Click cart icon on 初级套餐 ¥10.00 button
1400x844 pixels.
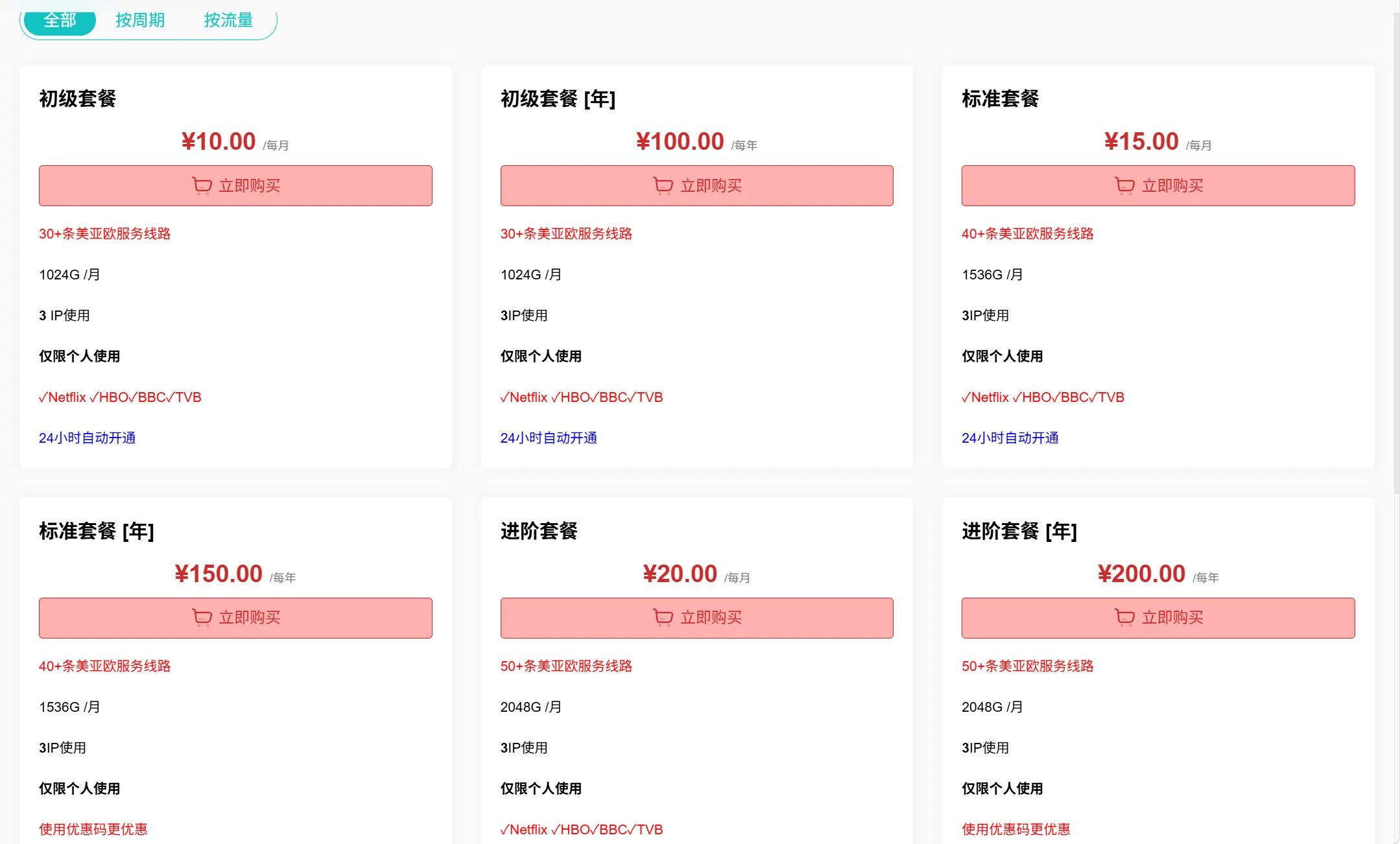pos(202,186)
